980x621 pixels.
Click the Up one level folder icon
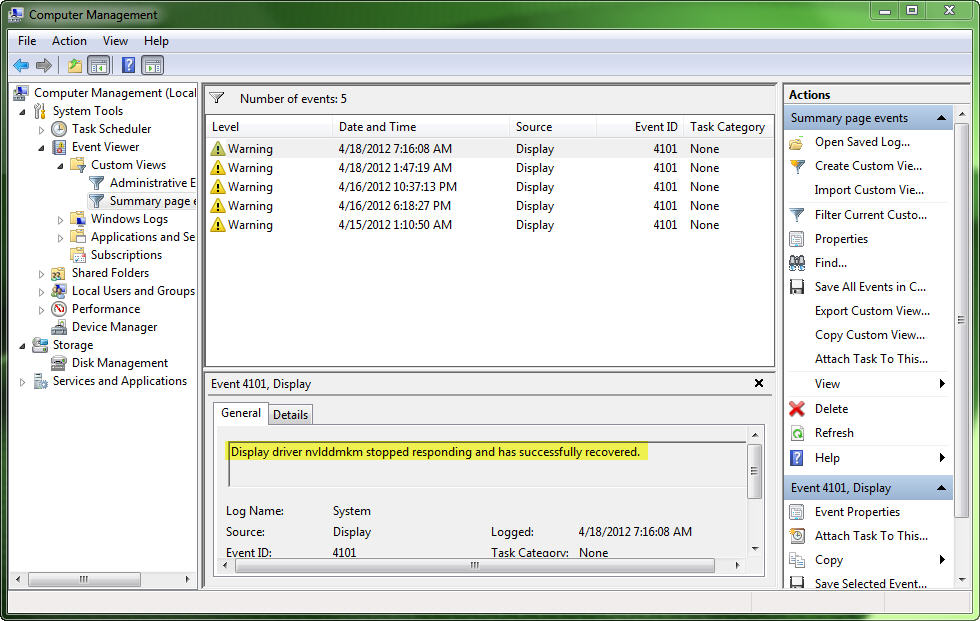pyautogui.click(x=74, y=65)
